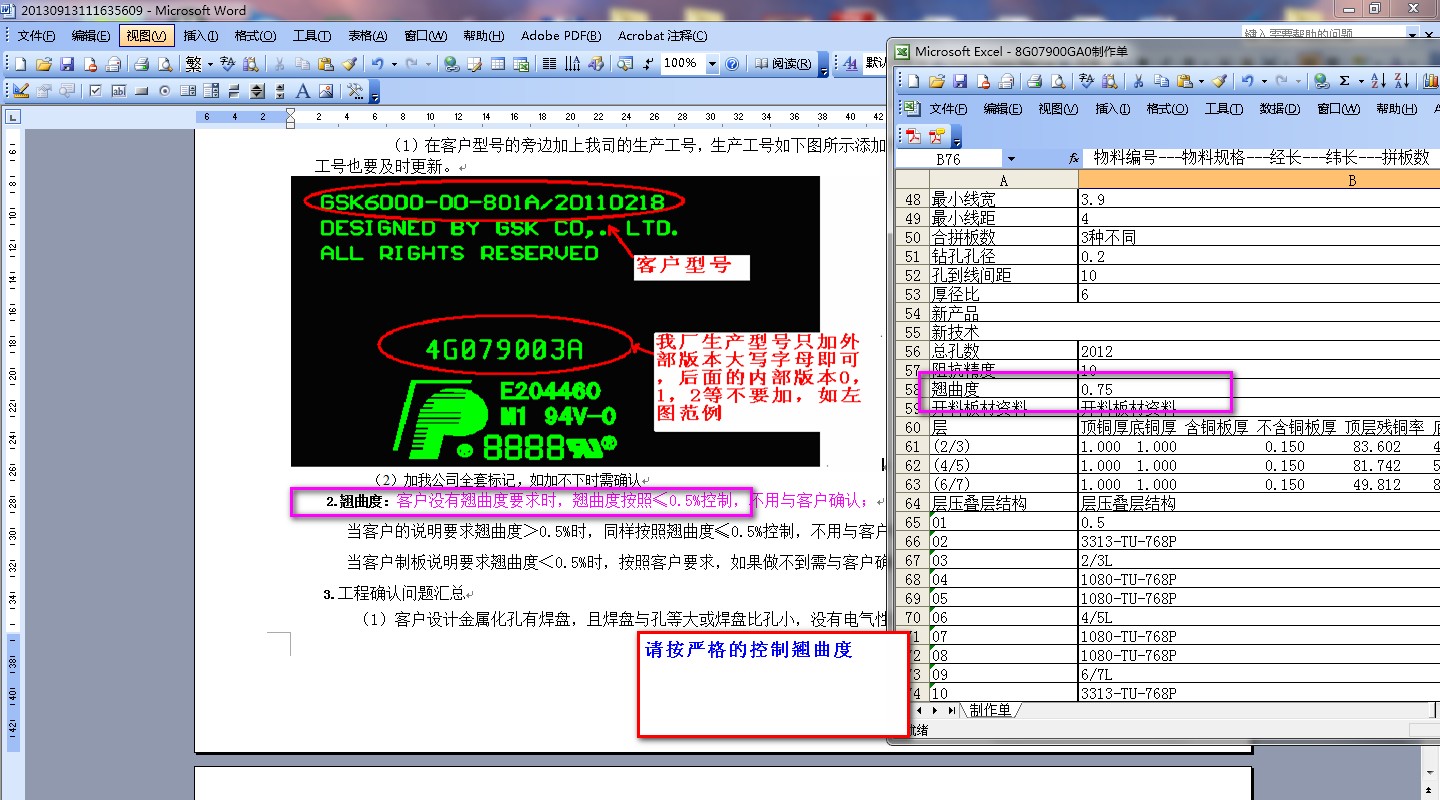Click Excel column A header
Screen dimensions: 1440x800
(x=1003, y=180)
